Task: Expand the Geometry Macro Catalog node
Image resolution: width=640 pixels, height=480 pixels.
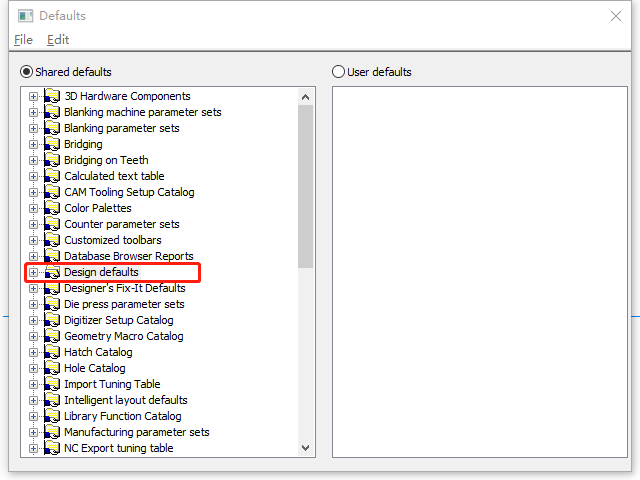Action: coord(33,336)
